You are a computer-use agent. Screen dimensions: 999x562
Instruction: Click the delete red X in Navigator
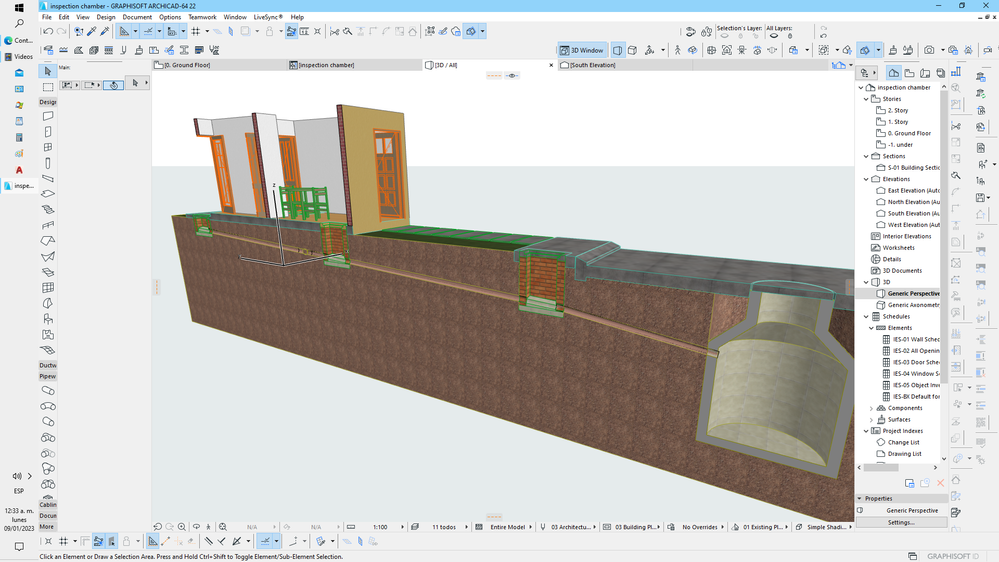(940, 483)
